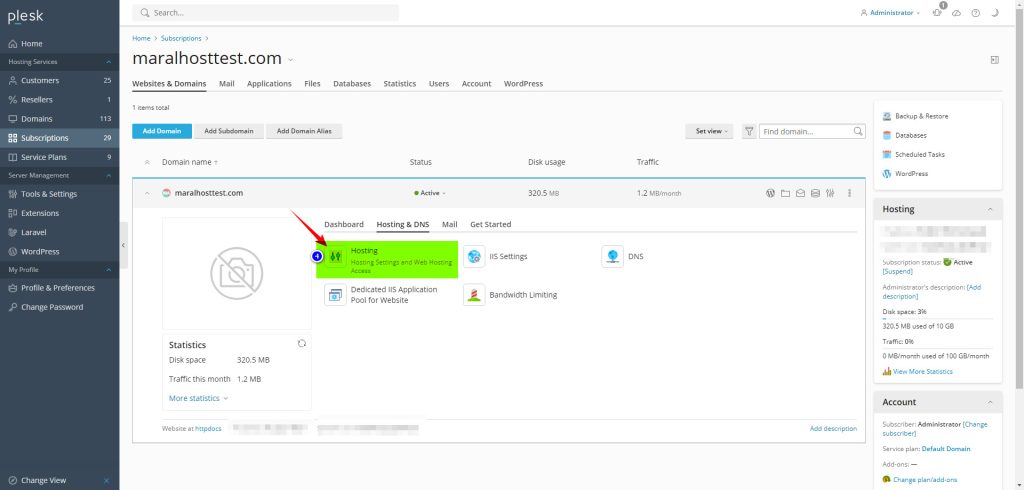This screenshot has height=490, width=1024.
Task: Open Hosting settings icon in Hosting & DNS
Action: pyautogui.click(x=336, y=257)
